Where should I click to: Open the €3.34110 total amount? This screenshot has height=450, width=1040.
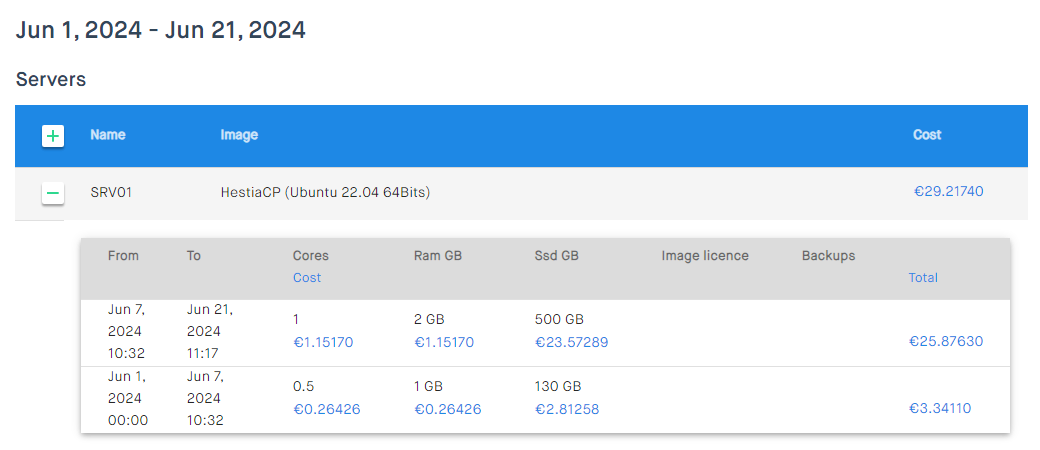click(940, 408)
